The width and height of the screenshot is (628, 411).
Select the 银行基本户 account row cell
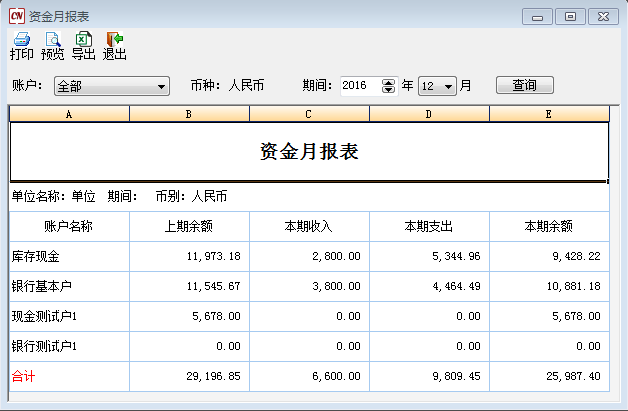tap(69, 287)
